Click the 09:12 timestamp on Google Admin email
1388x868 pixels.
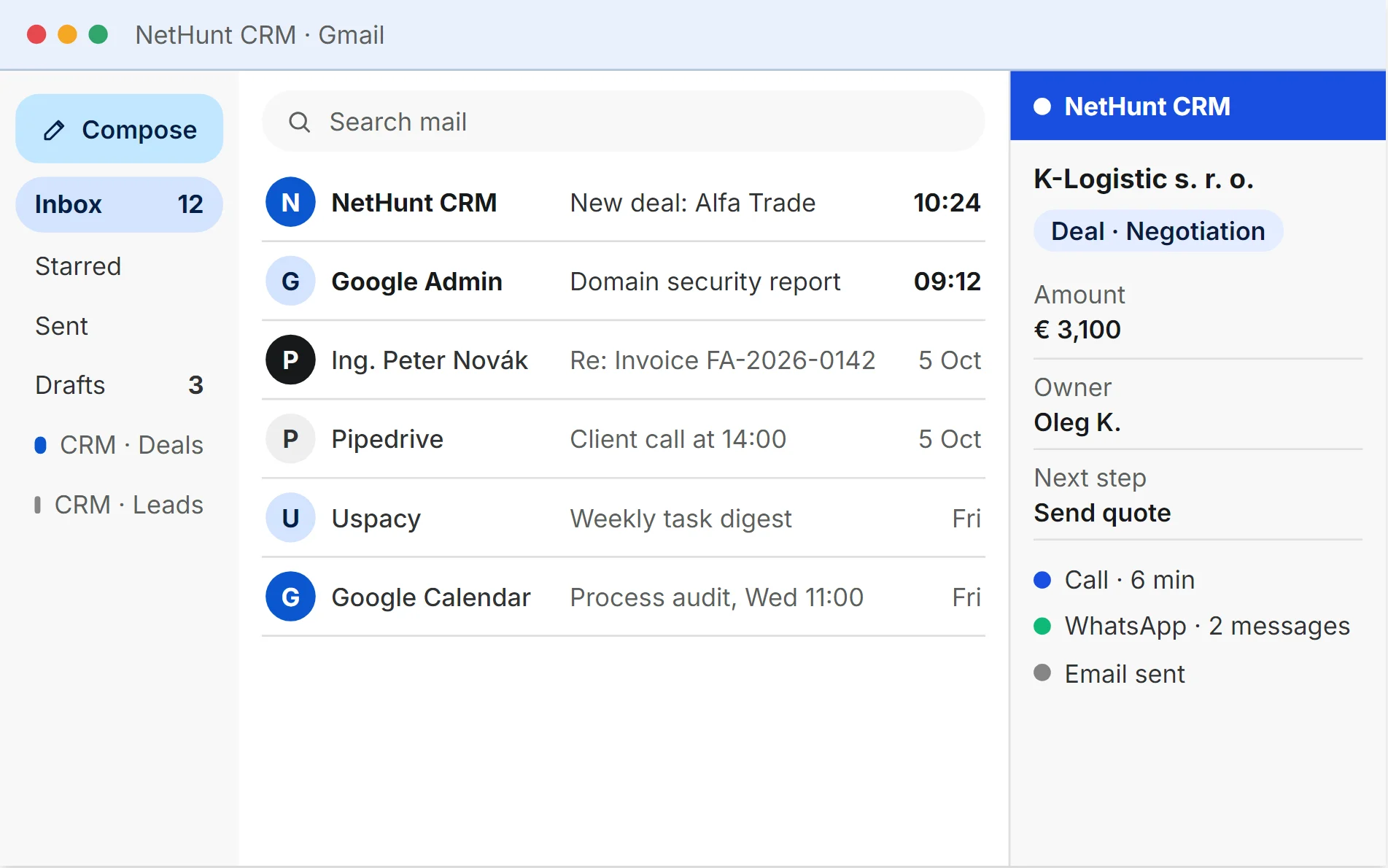coord(947,282)
